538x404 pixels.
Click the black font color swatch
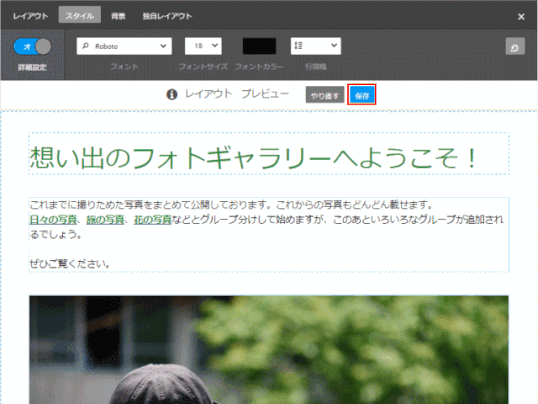[259, 46]
